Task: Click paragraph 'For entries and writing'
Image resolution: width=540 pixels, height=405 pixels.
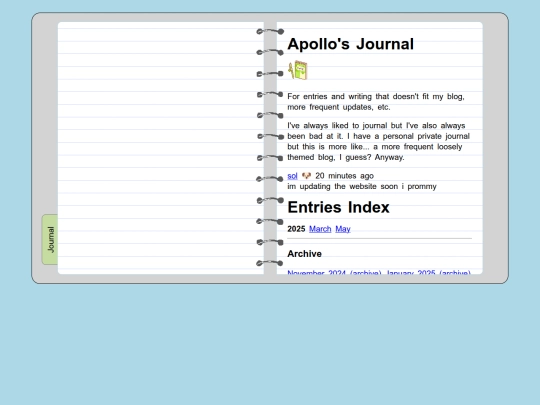Action: (x=376, y=102)
